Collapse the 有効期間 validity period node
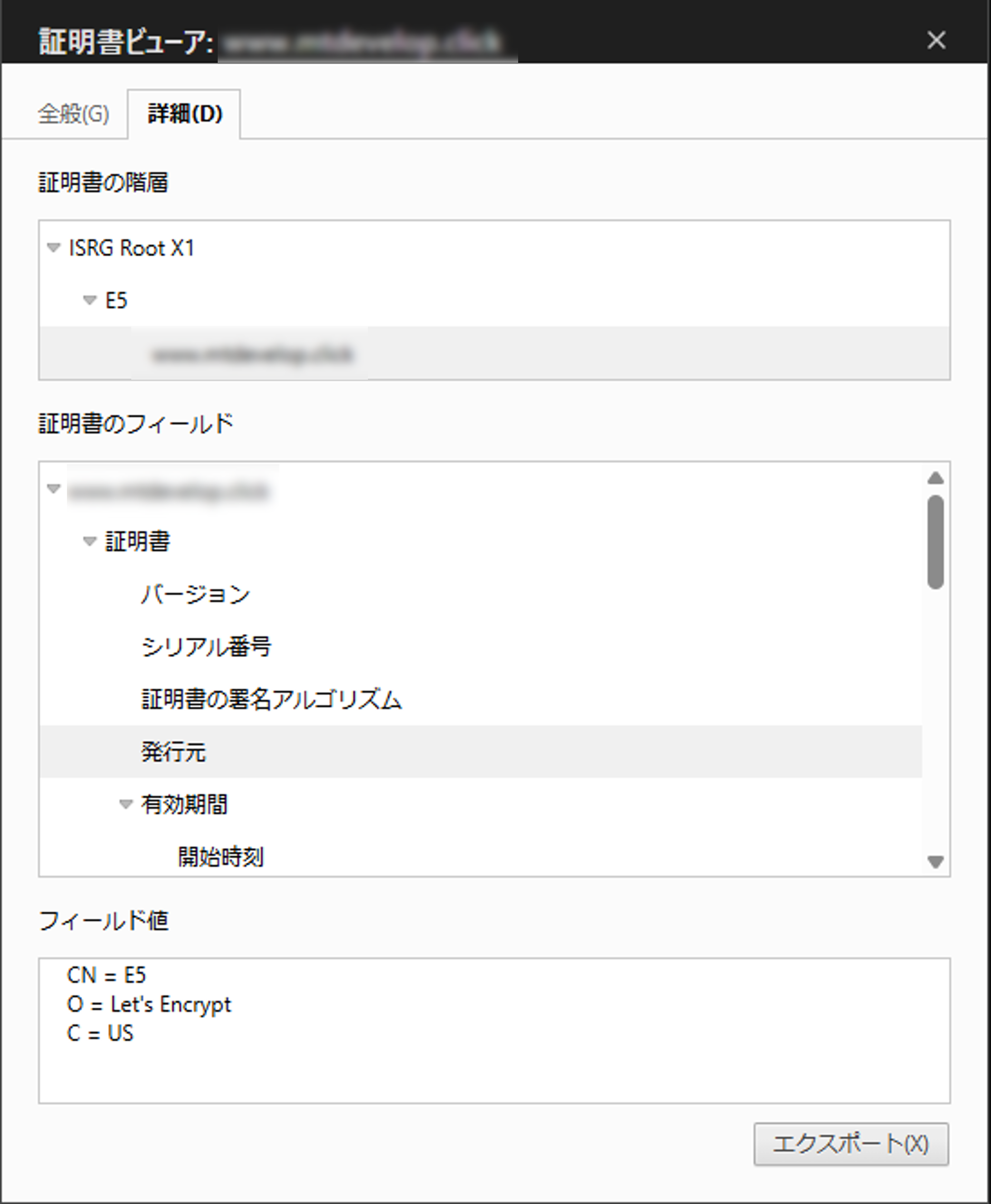The width and height of the screenshot is (991, 1204). pyautogui.click(x=125, y=805)
